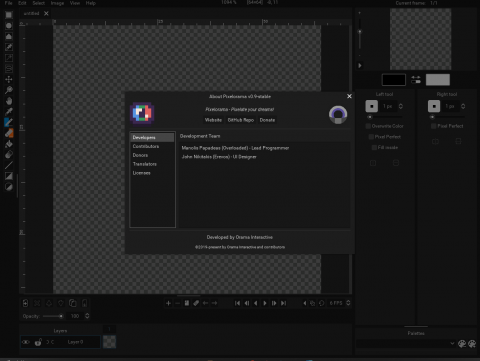
Task: Click the Website button
Action: point(213,120)
